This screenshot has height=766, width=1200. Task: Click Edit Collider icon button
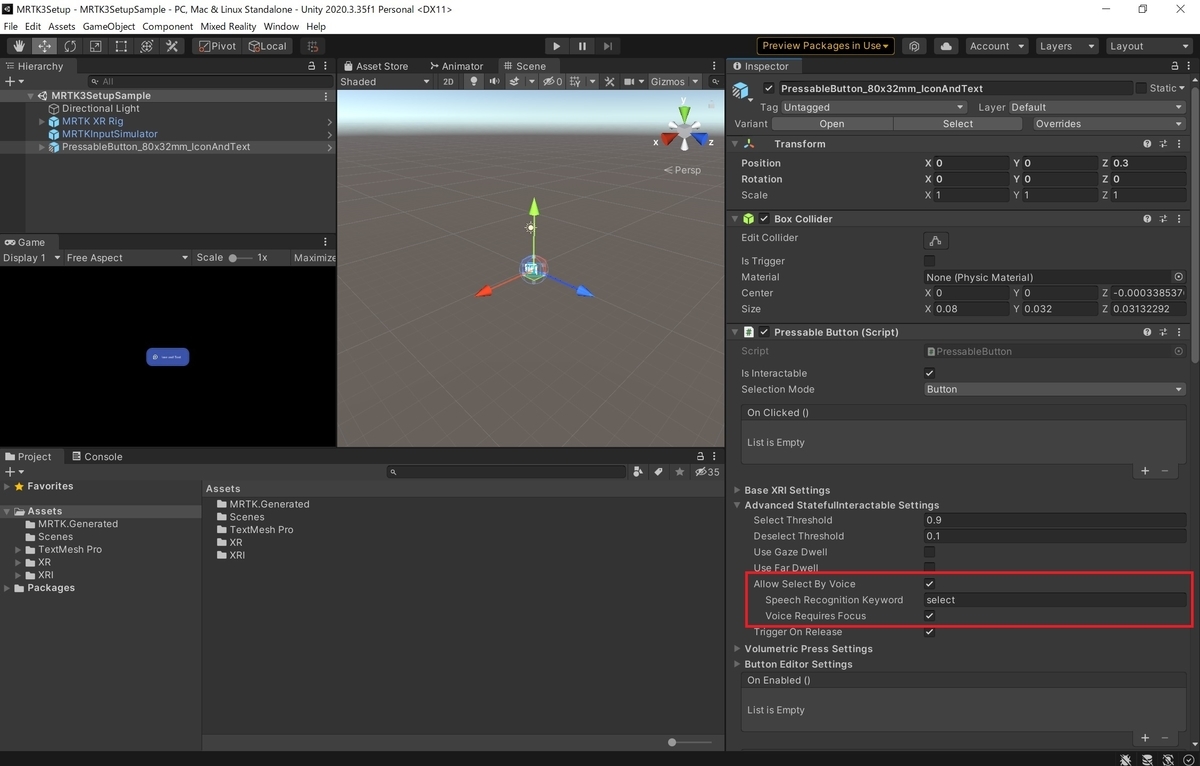click(x=936, y=240)
